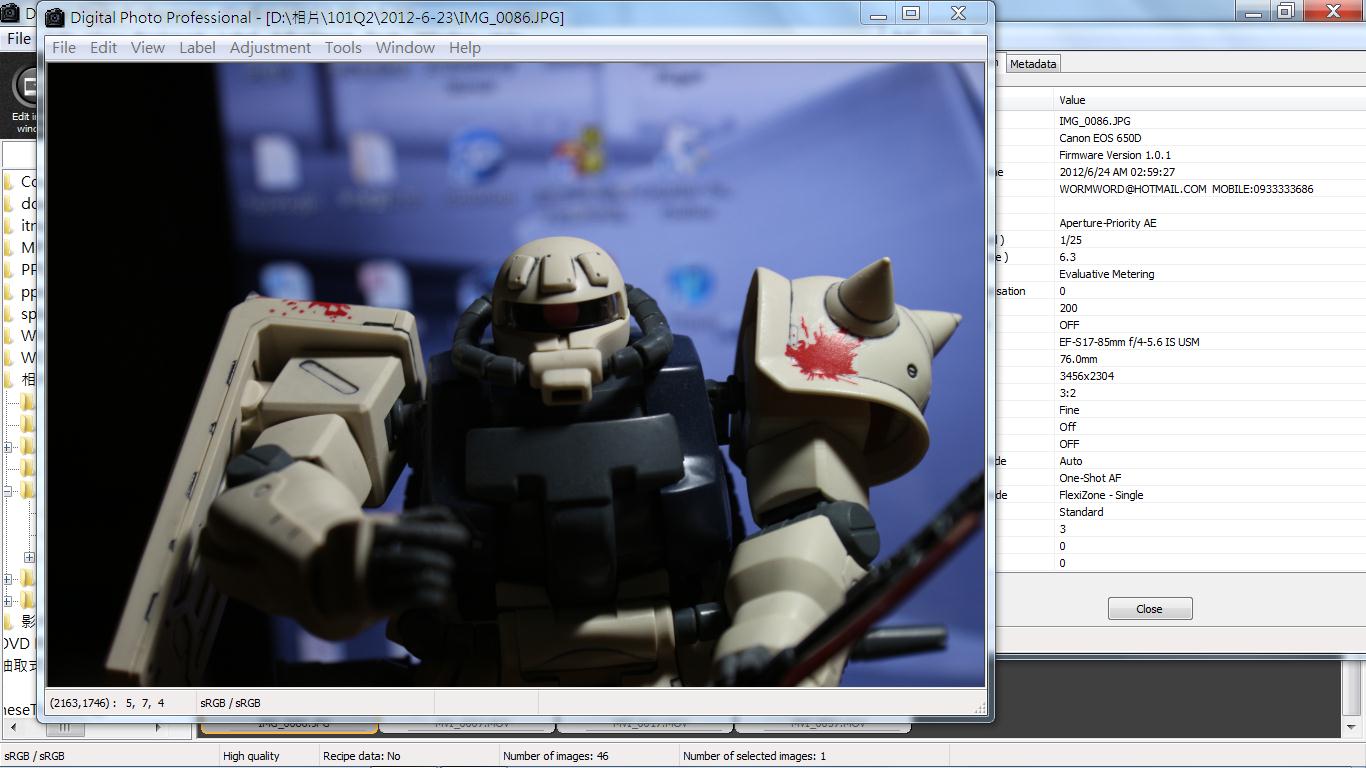Select the 'Evaluative Metering' value
The width and height of the screenshot is (1366, 768).
1107,274
